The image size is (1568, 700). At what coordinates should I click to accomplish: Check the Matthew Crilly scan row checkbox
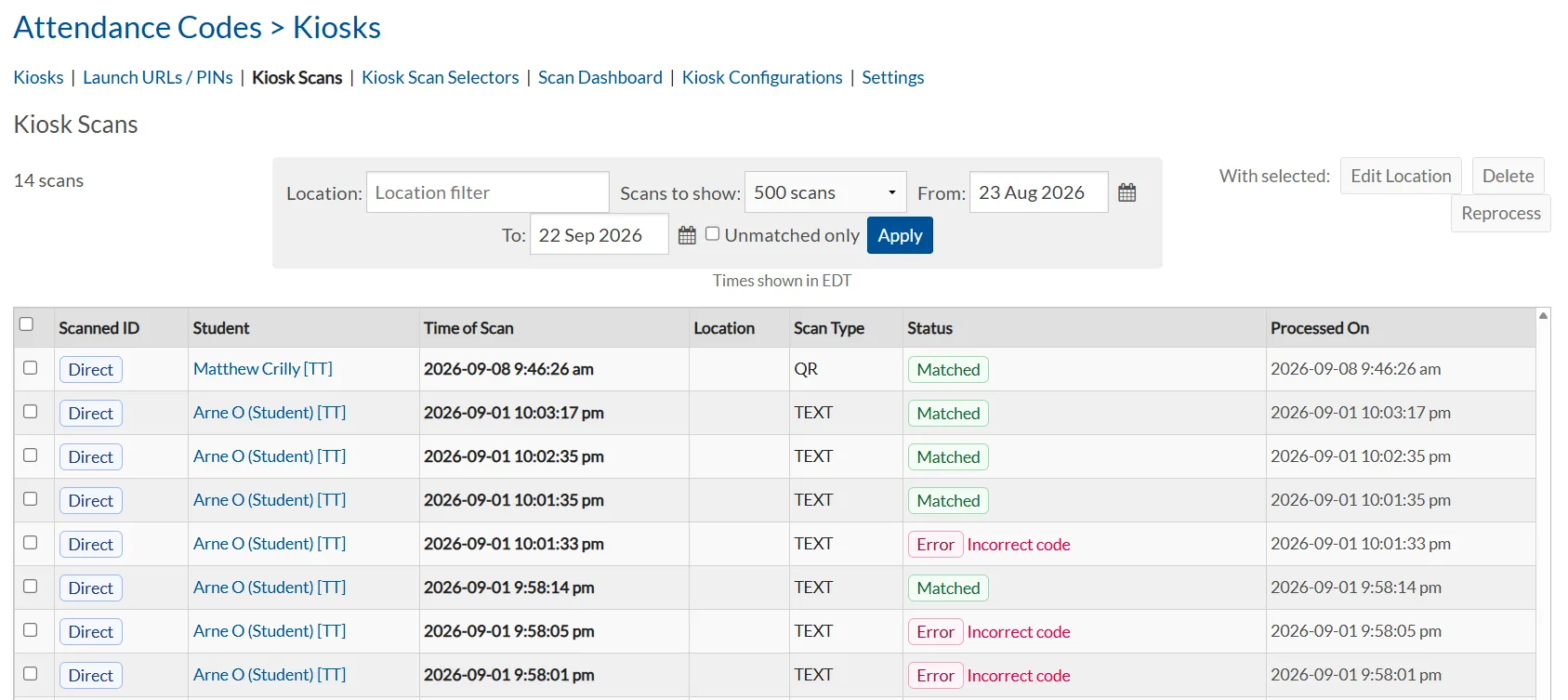pos(30,368)
